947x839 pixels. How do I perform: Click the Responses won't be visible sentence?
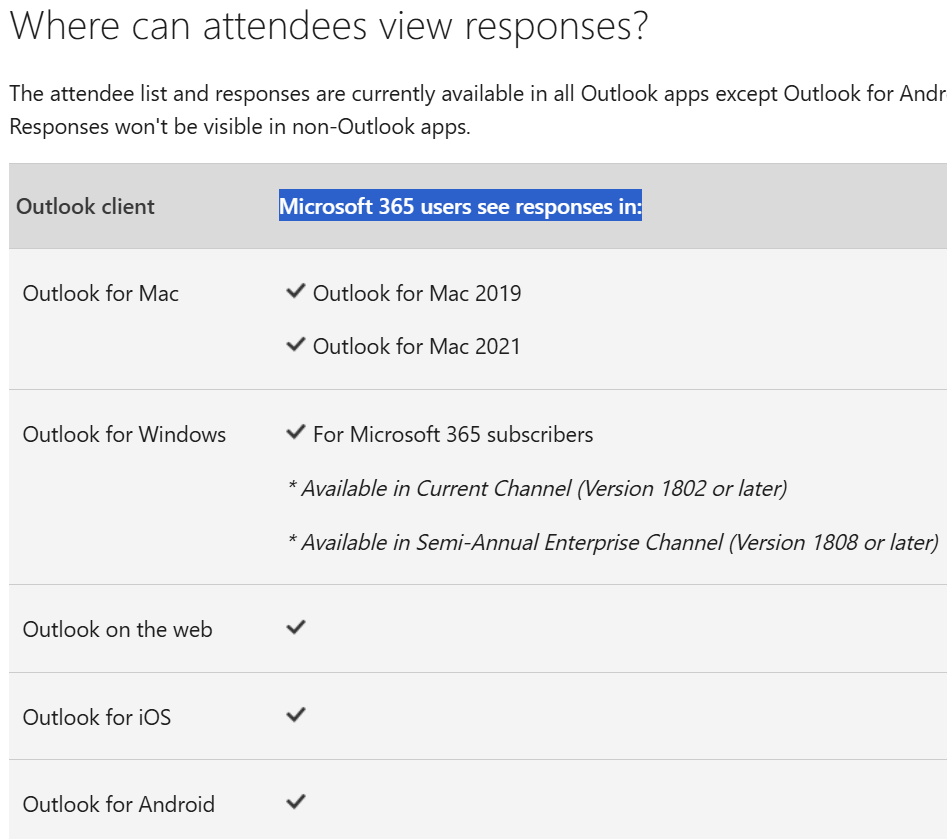(240, 127)
